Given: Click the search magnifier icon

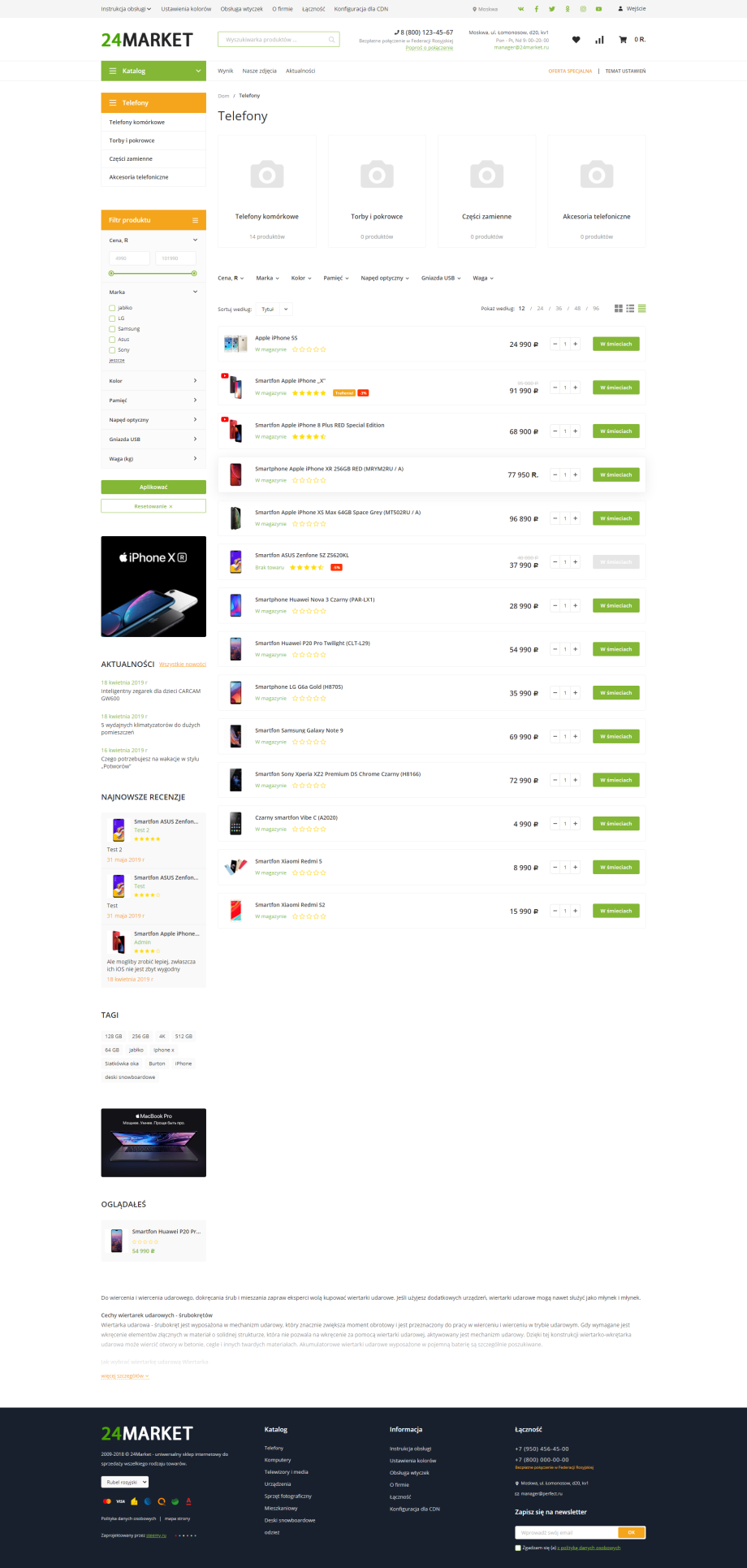Looking at the screenshot, I should [332, 39].
